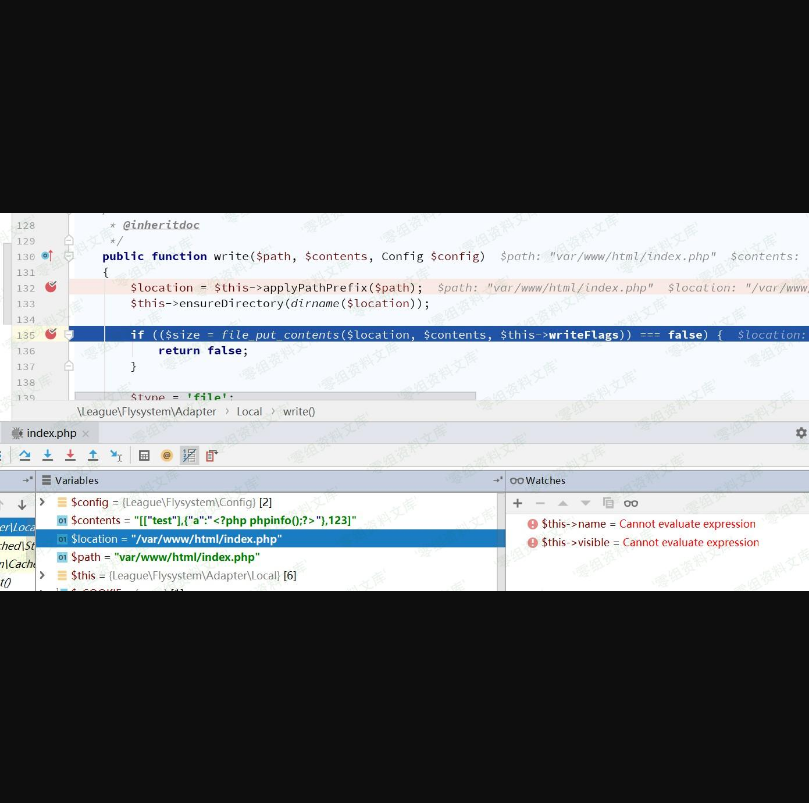Open the Evaluate Expression calculator icon

144,456
